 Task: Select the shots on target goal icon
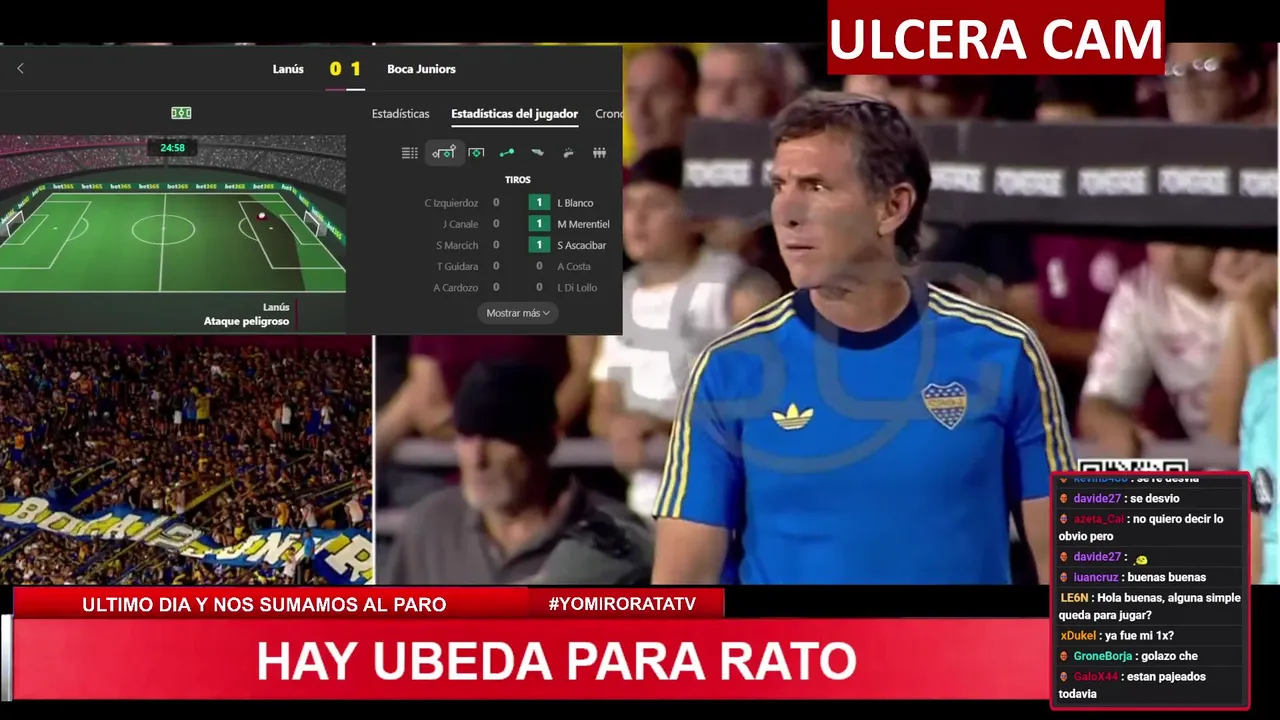click(476, 153)
